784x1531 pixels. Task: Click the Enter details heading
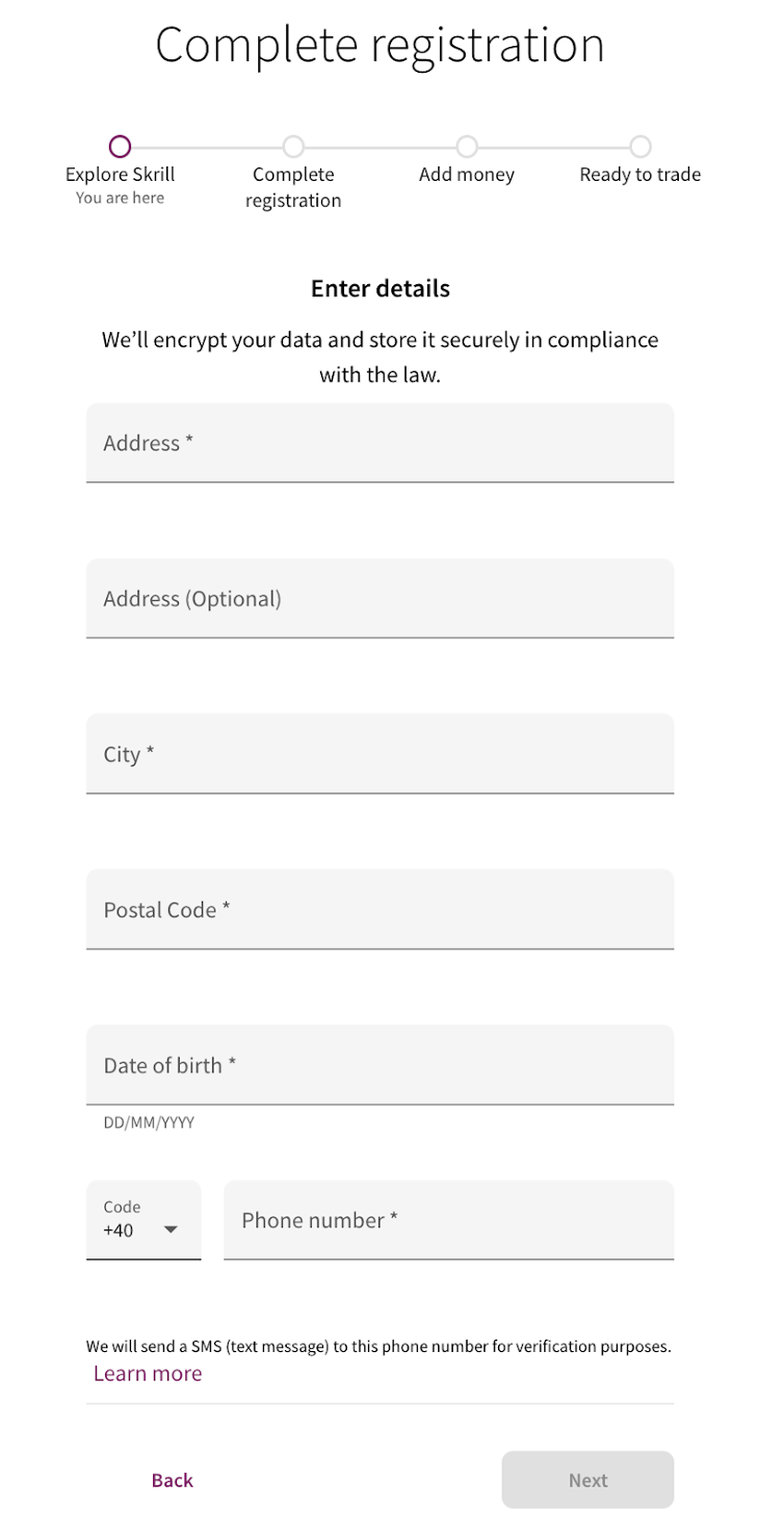[x=380, y=289]
